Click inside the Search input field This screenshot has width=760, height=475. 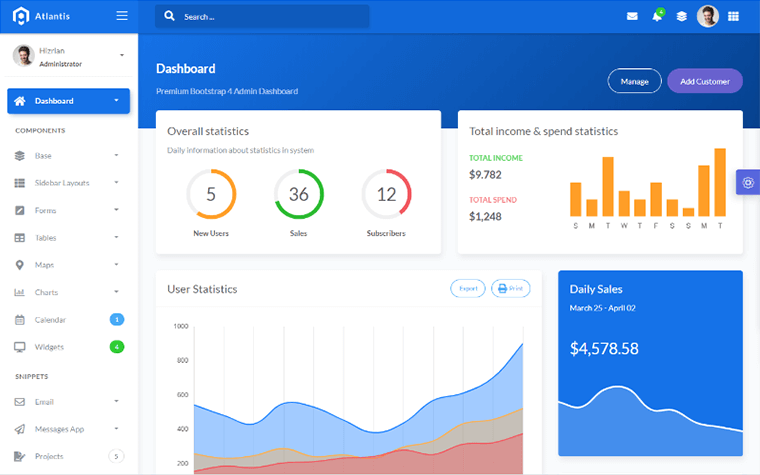coord(270,17)
